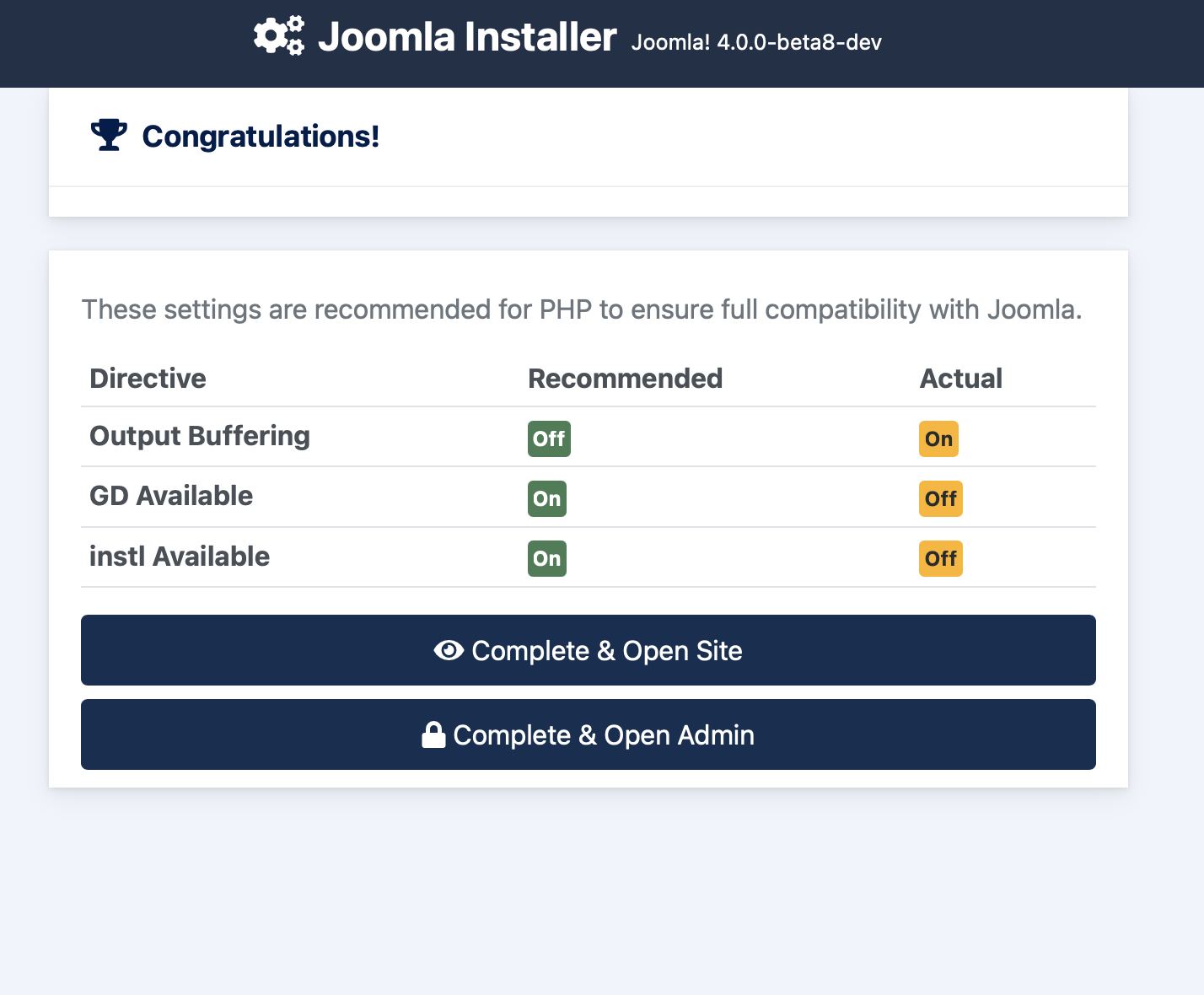
Task: Click the Congratulations! heading
Action: (261, 136)
